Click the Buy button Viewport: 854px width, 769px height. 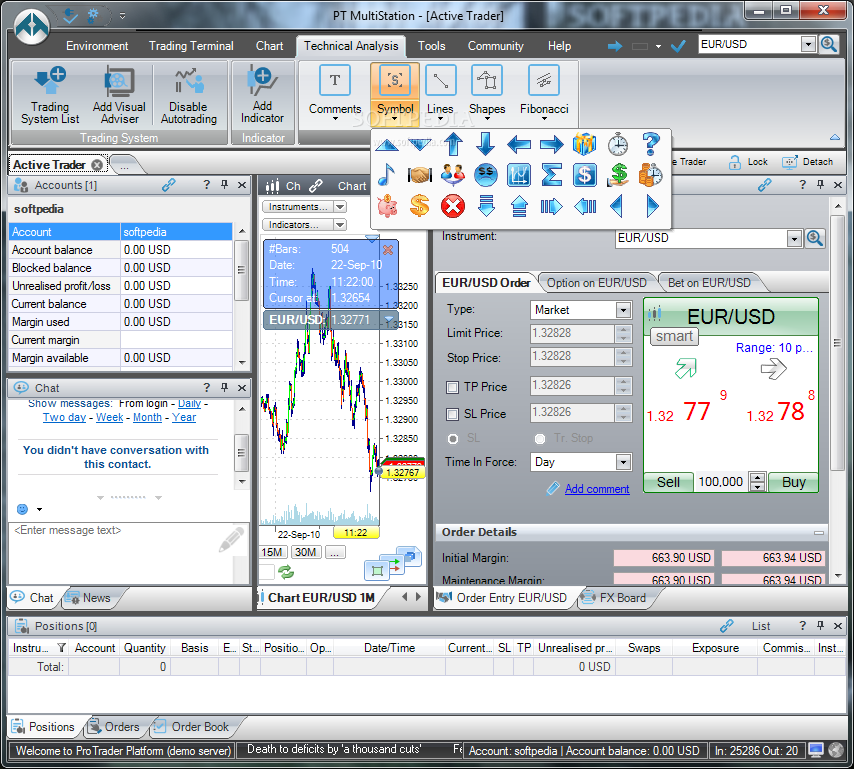794,482
